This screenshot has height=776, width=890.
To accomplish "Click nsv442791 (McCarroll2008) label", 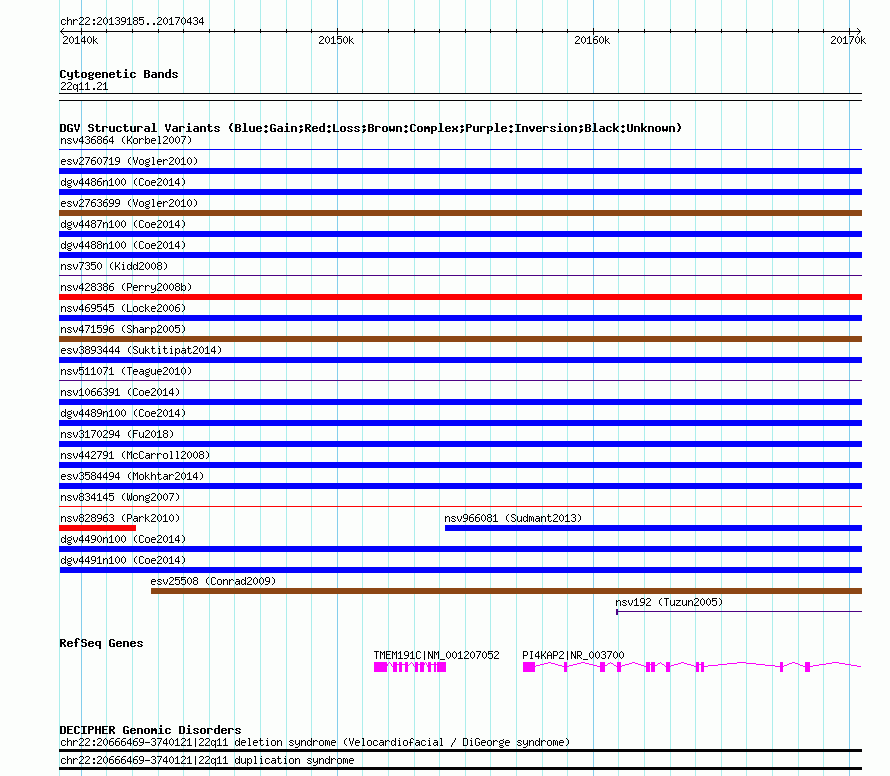I will pos(135,455).
